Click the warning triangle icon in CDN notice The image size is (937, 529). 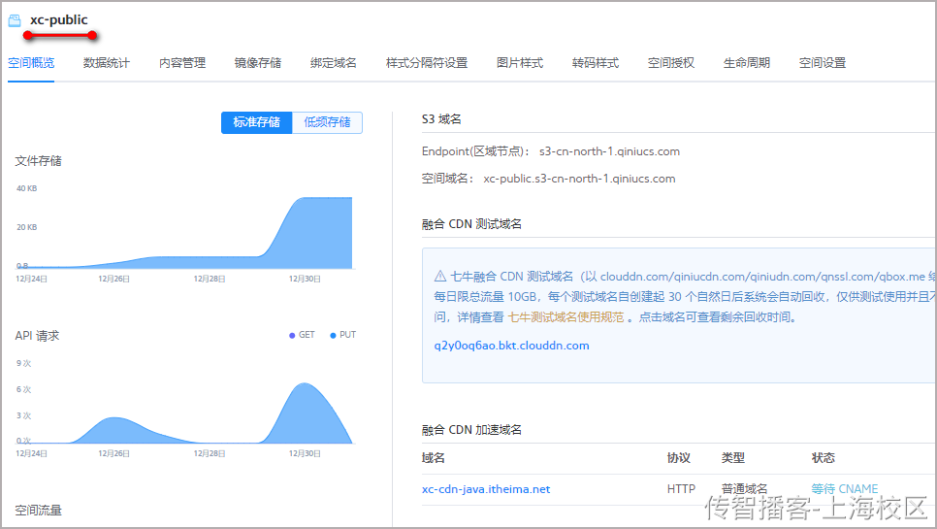440,276
